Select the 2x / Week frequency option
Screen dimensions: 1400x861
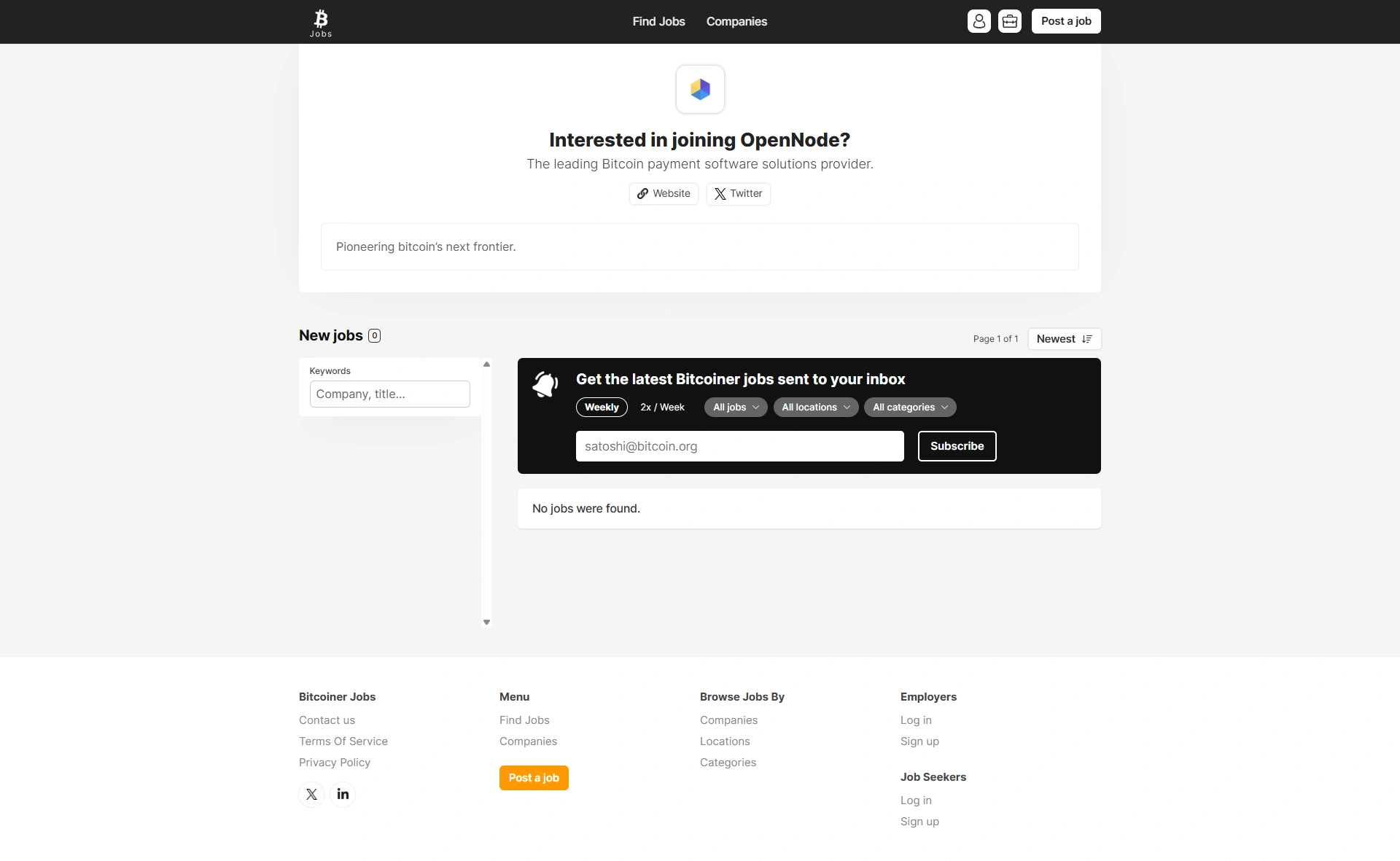tap(662, 408)
